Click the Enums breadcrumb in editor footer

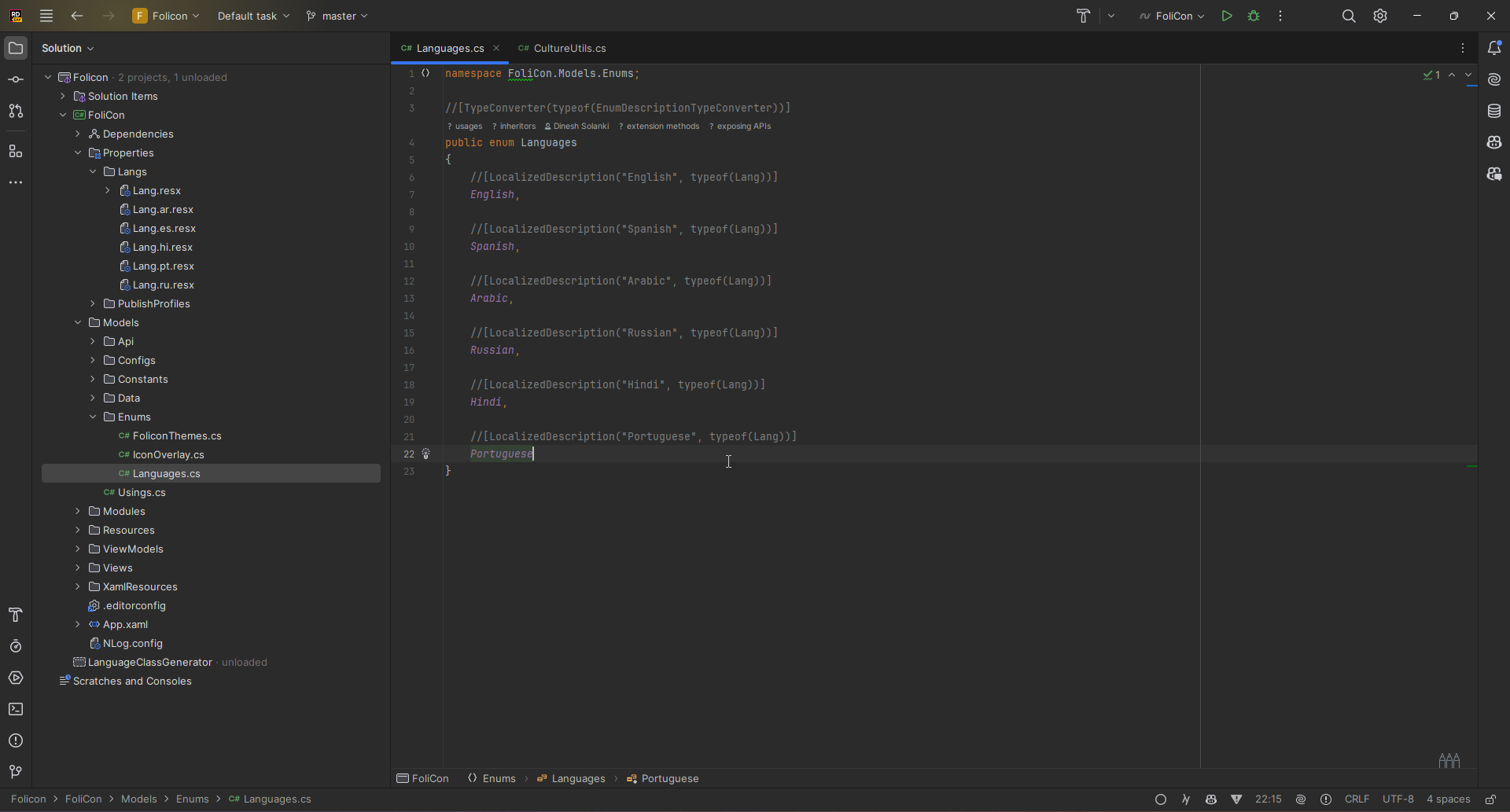[x=492, y=779]
